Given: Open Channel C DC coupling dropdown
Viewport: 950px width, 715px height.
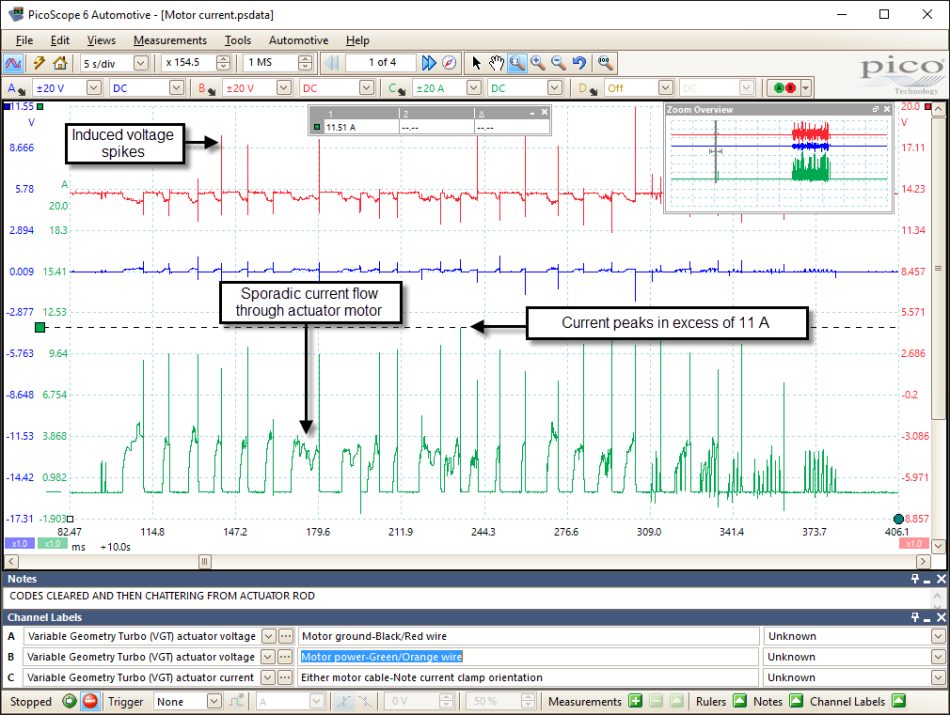Looking at the screenshot, I should click(555, 88).
